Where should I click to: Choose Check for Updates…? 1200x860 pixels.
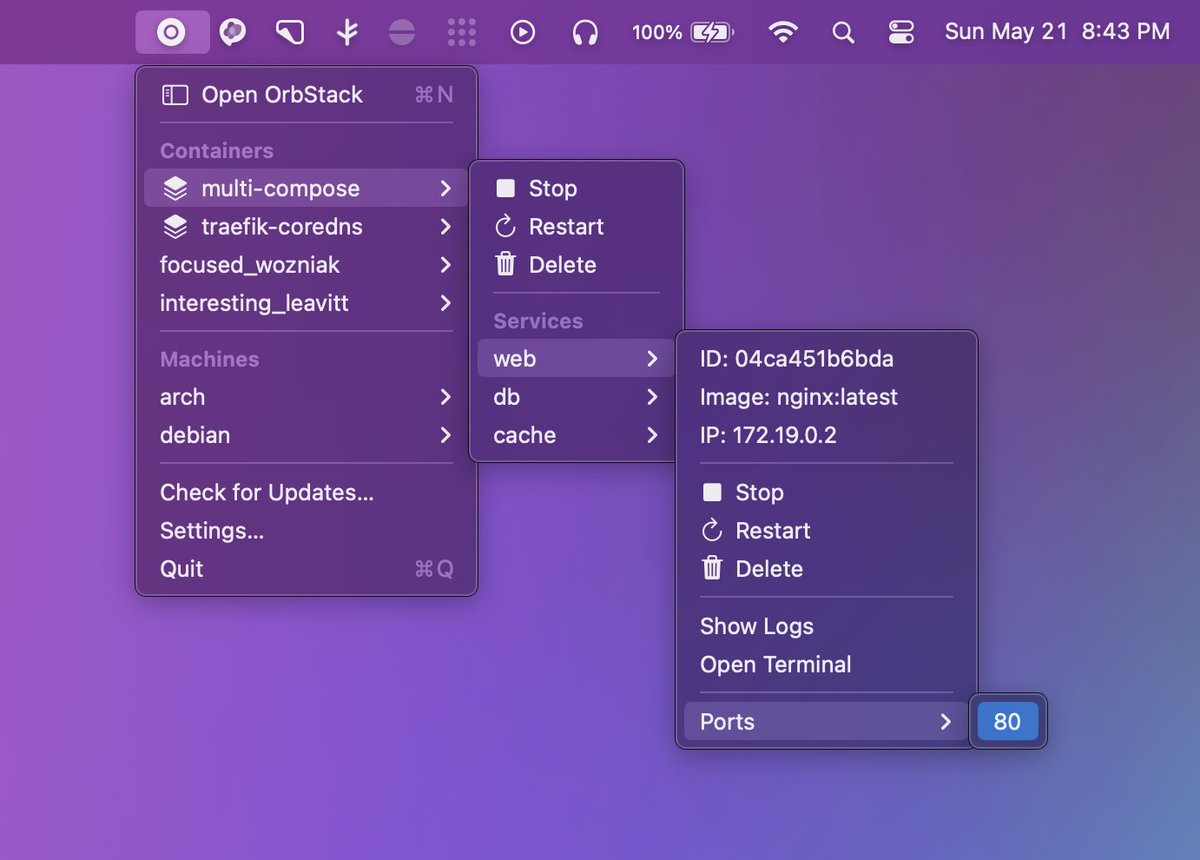(x=306, y=492)
